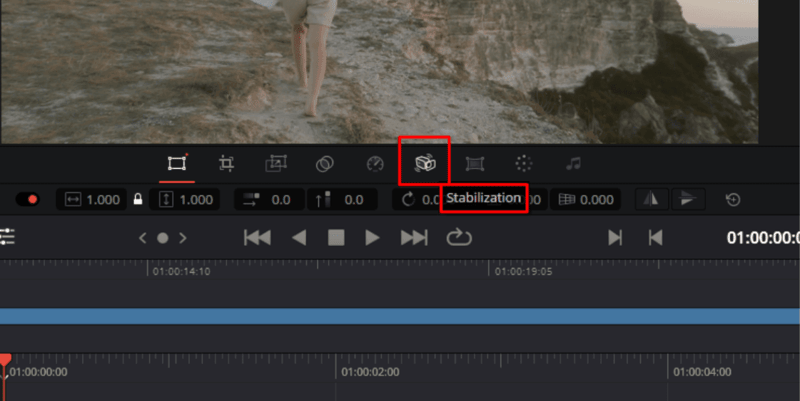Open the Speed tool gauge icon
The image size is (800, 401).
click(x=375, y=164)
